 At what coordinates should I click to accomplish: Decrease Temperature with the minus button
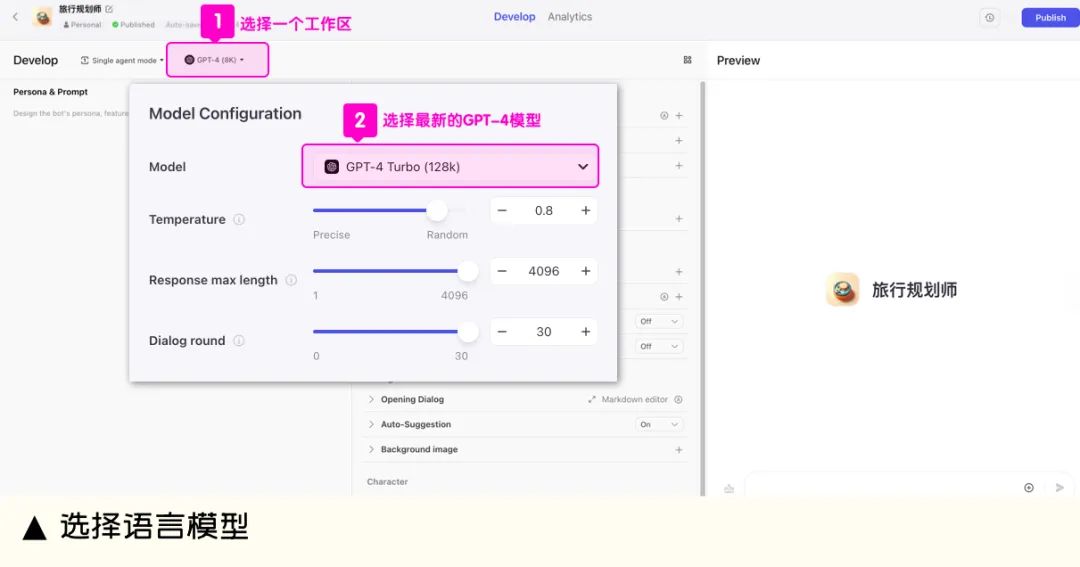pyautogui.click(x=502, y=211)
